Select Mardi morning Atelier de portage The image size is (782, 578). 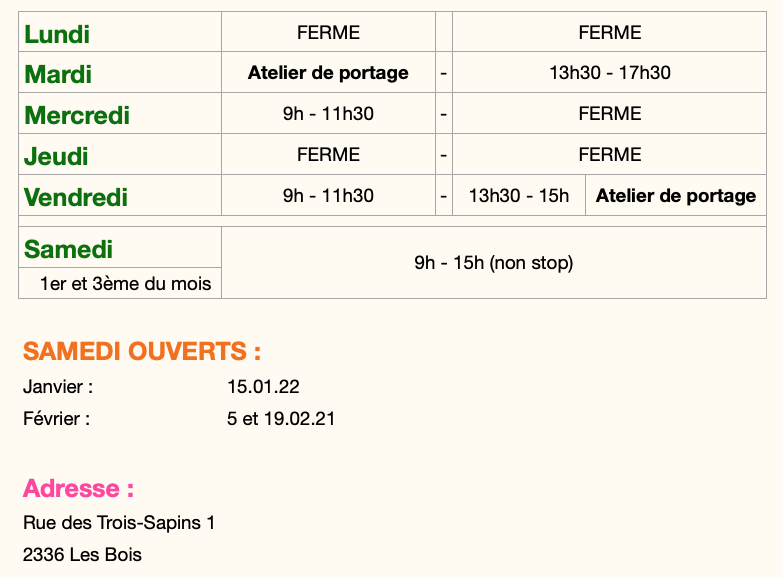(328, 73)
